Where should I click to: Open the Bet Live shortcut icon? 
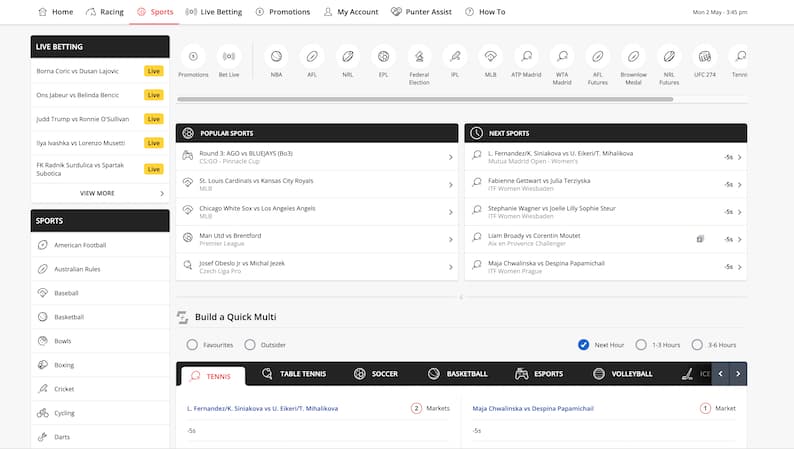229,57
